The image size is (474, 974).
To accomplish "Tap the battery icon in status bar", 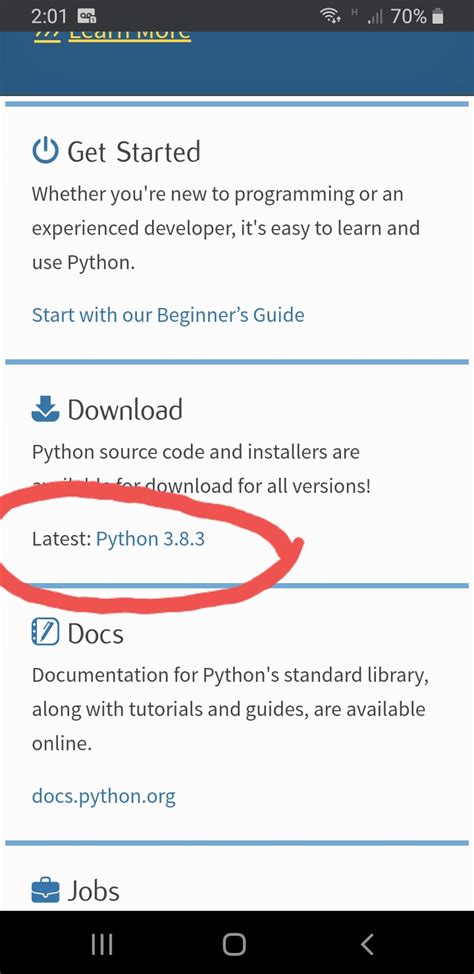I will 438,17.
